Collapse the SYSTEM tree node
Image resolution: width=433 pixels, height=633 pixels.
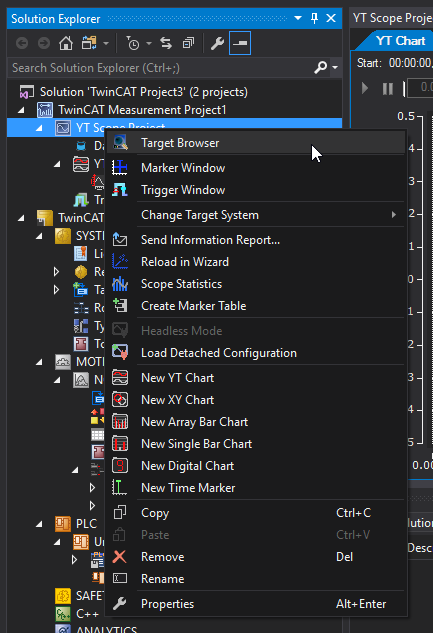39,236
